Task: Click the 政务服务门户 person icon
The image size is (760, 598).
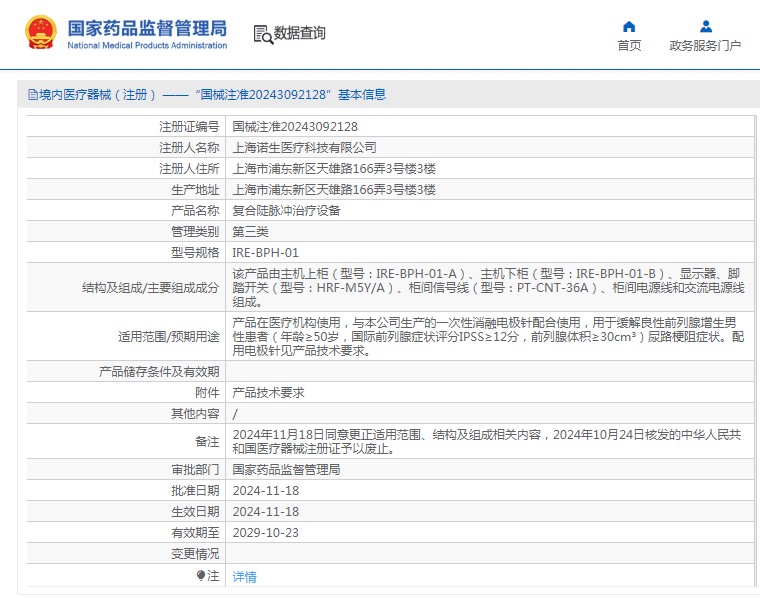Action: pos(705,27)
